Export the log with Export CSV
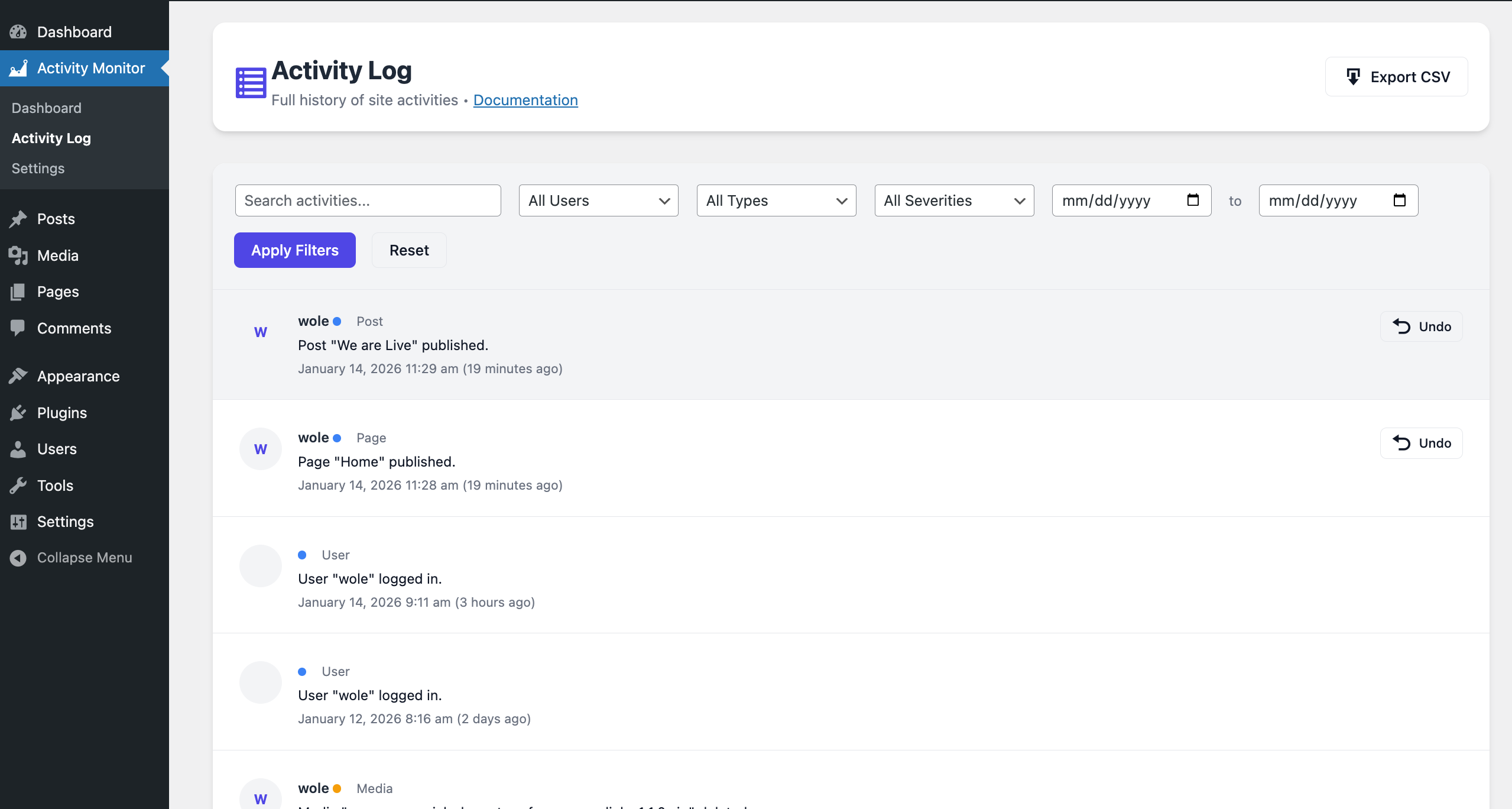Screen dimensions: 1512x809 pos(1396,77)
